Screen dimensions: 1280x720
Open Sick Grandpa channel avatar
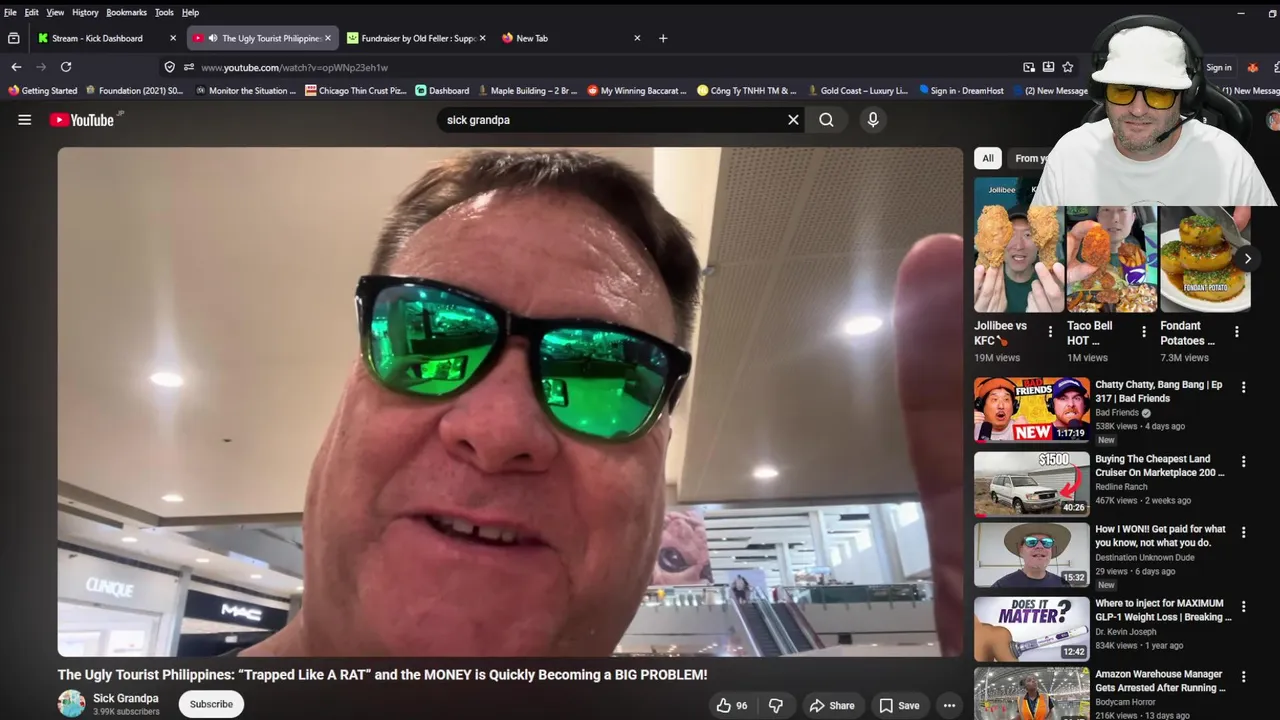(x=72, y=704)
